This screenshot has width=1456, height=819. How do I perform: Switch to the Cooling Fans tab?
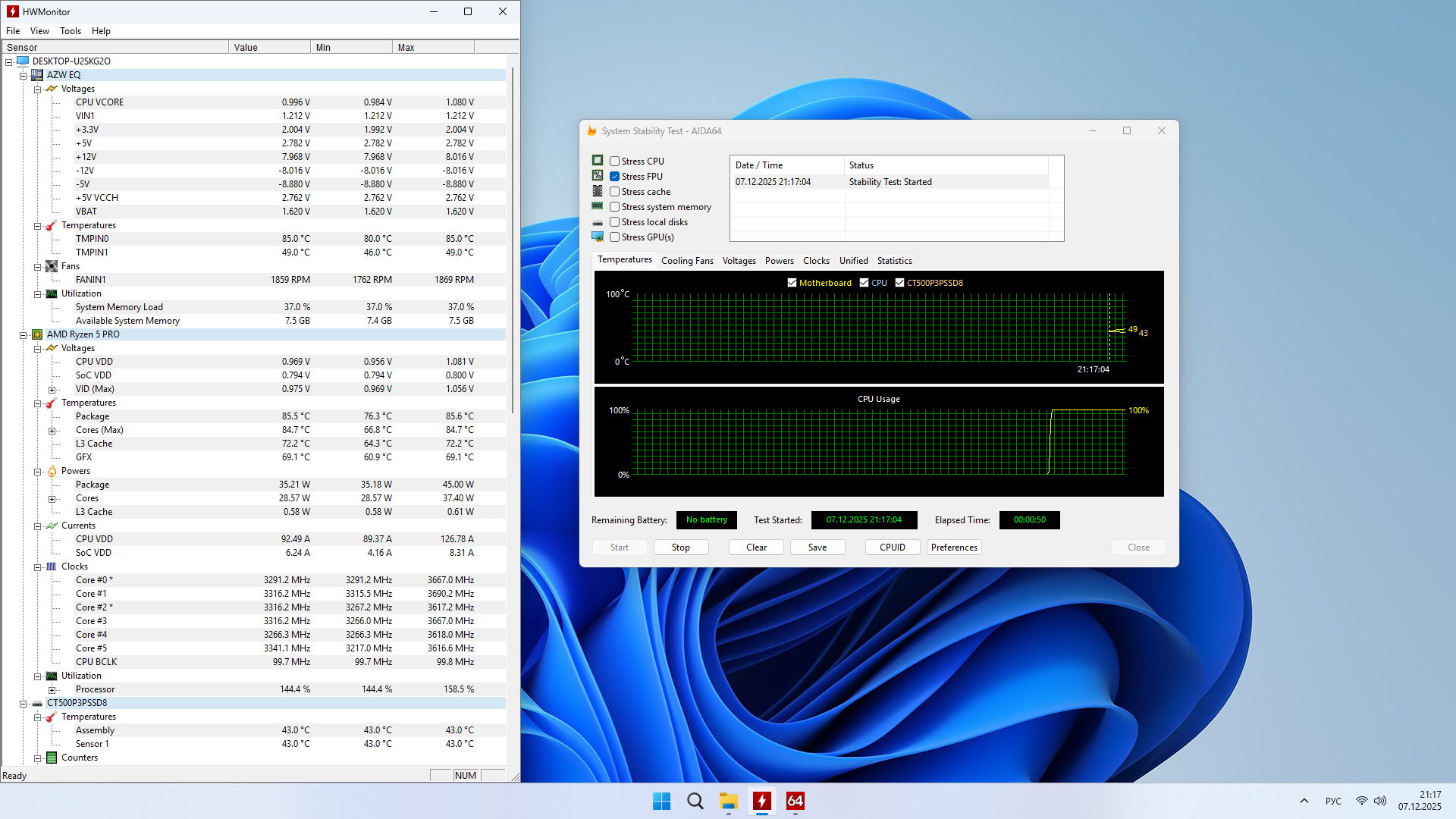pos(686,261)
